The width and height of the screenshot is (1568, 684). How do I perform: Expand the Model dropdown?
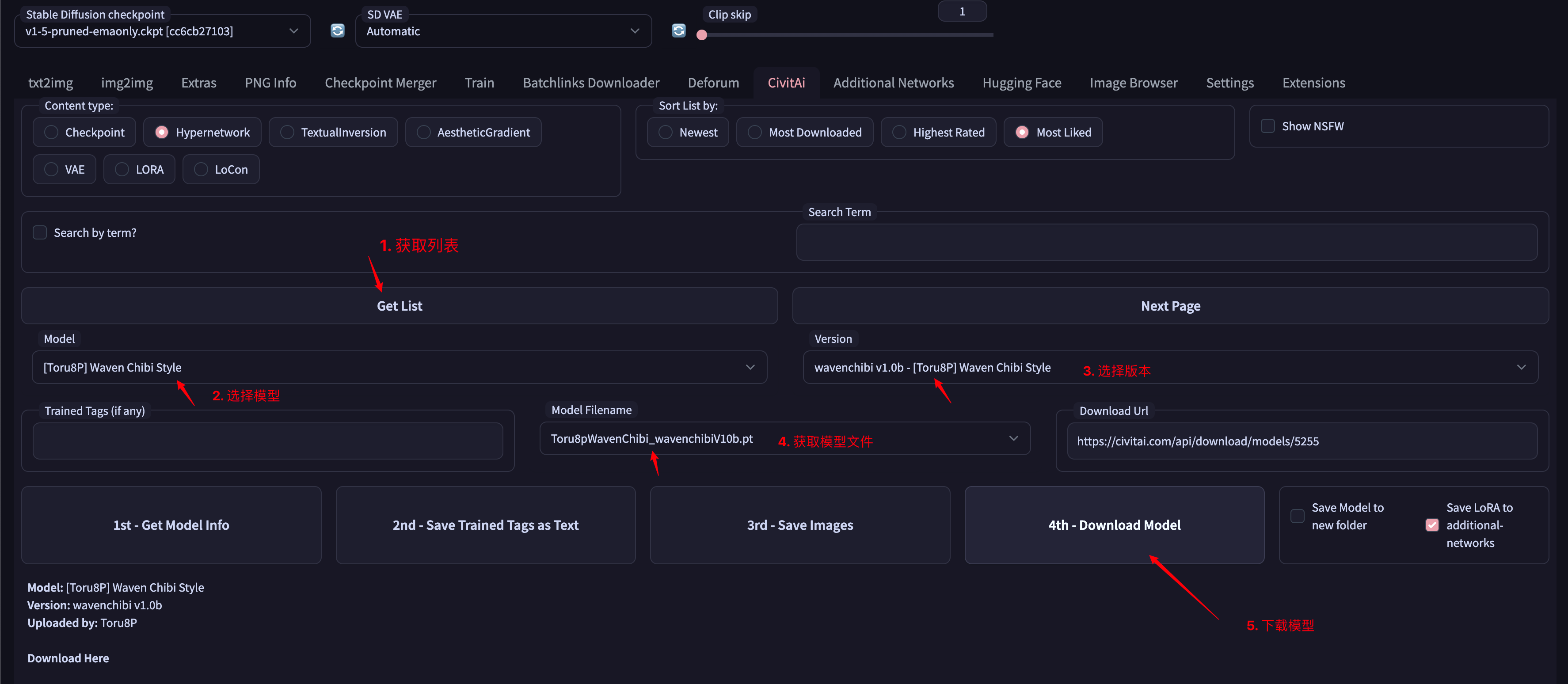pyautogui.click(x=400, y=367)
